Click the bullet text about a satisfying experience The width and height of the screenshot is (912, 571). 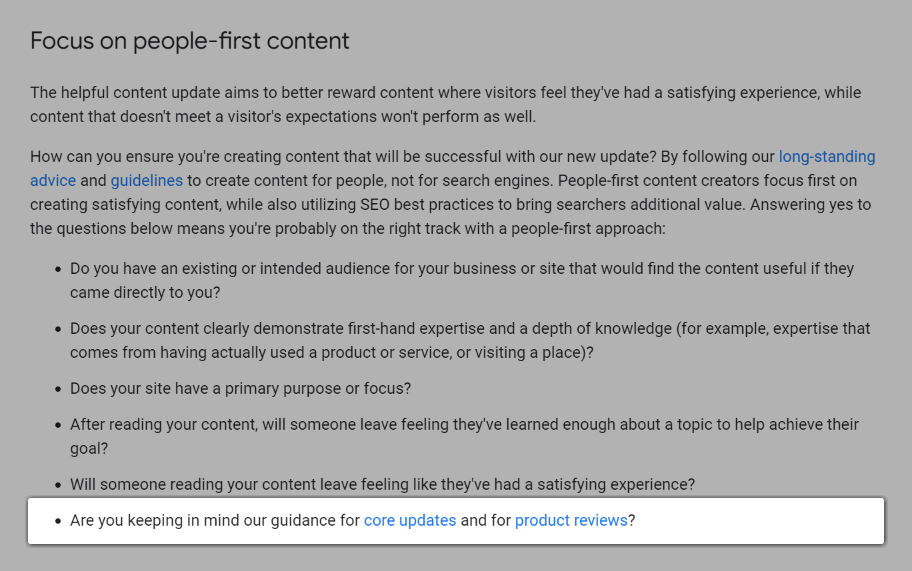(x=382, y=485)
